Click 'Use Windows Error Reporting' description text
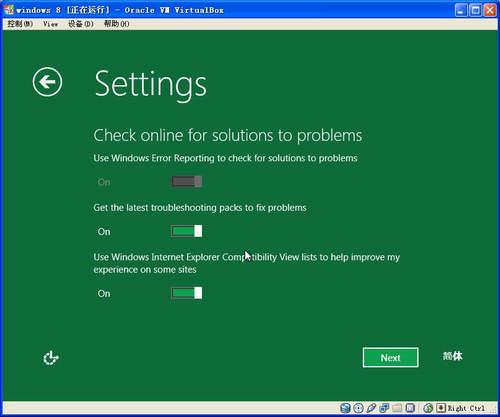The height and width of the screenshot is (417, 500). coord(225,158)
